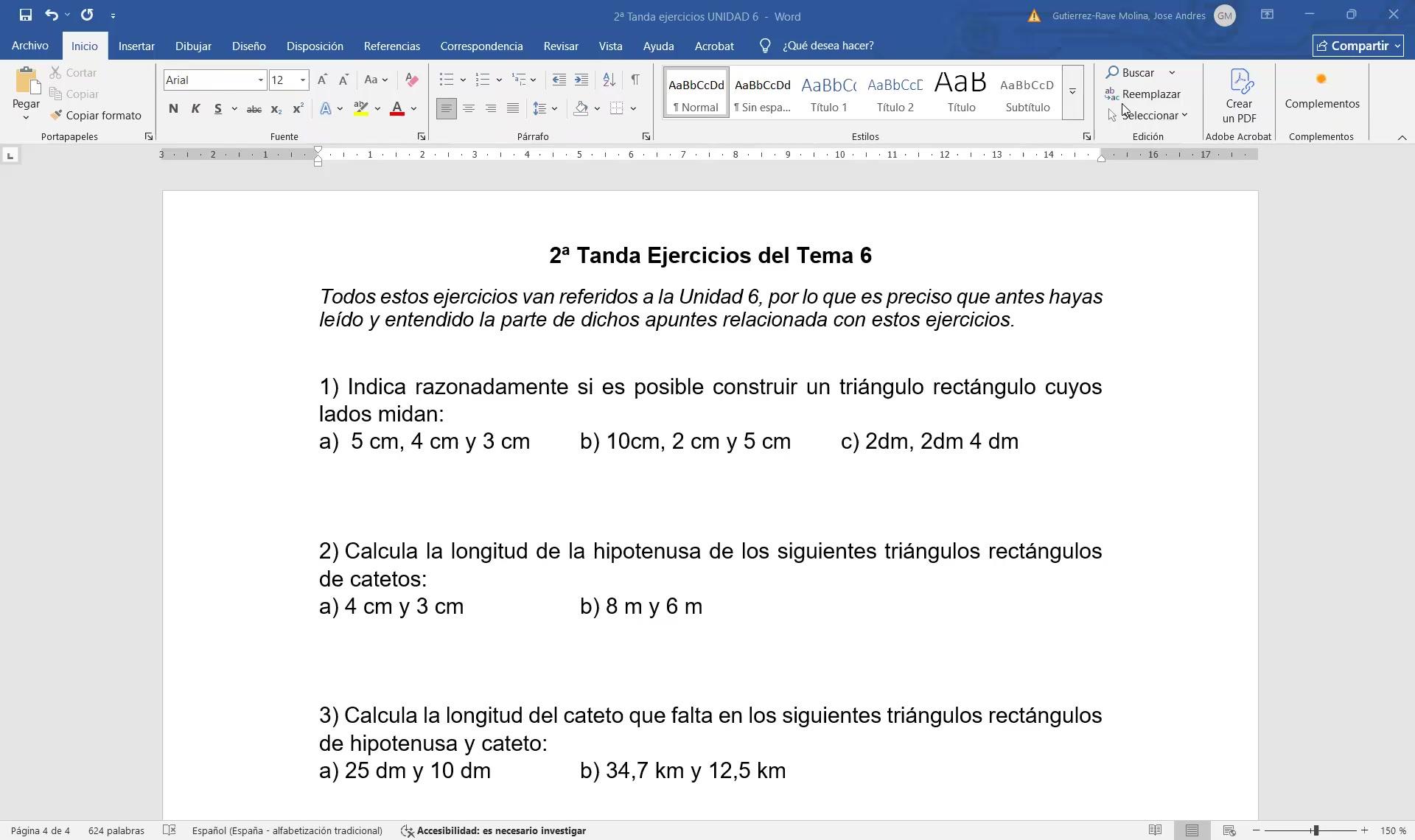
Task: Click the Save icon in title bar
Action: pyautogui.click(x=26, y=15)
